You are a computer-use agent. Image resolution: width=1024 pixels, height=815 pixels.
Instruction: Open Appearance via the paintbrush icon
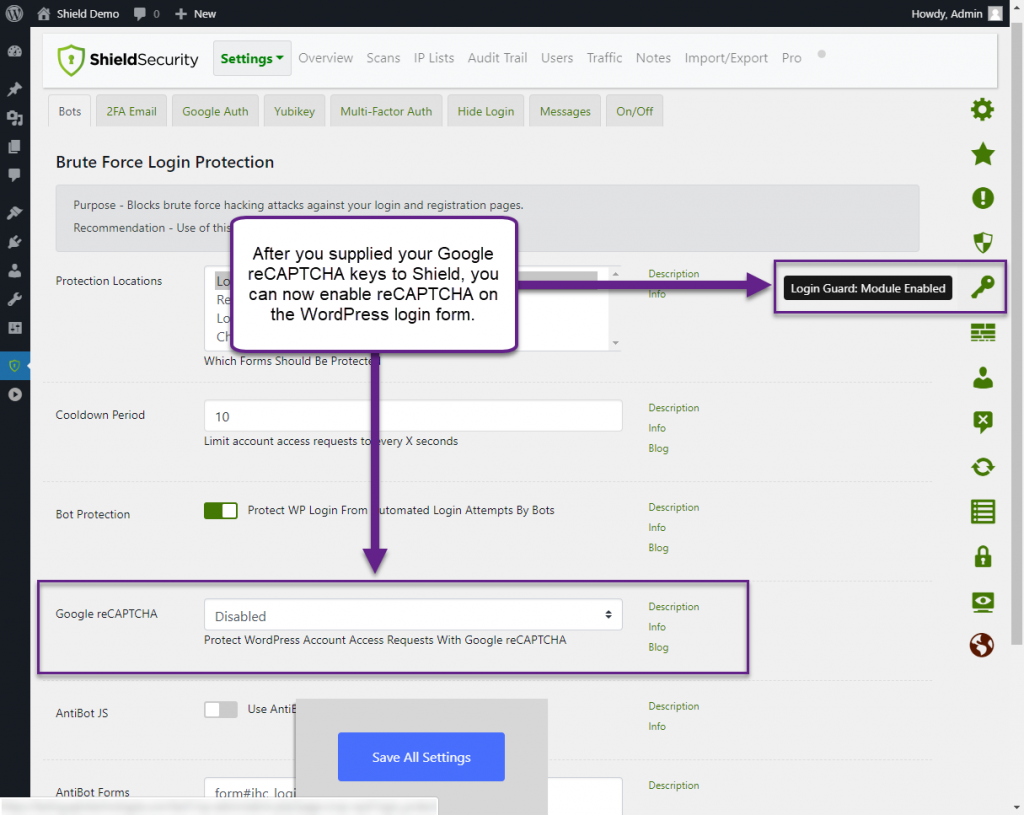tap(14, 212)
